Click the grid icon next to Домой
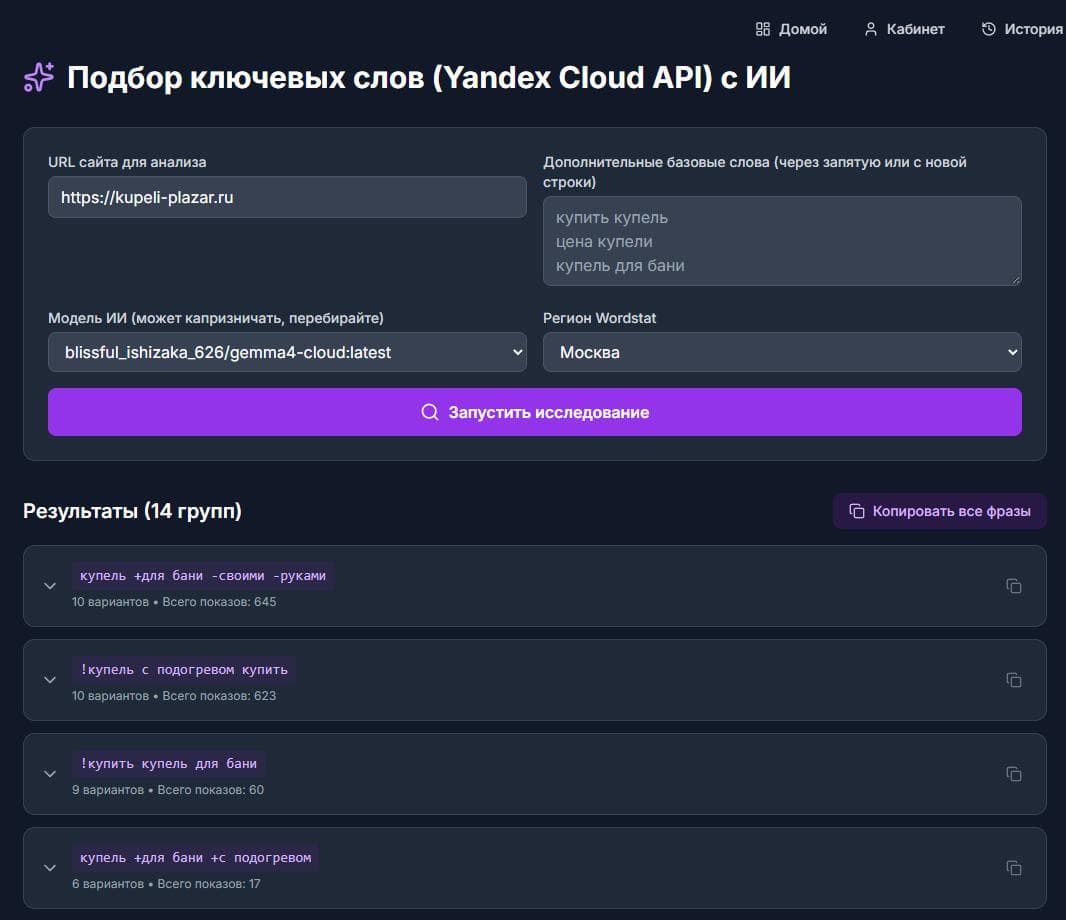1066x920 pixels. (x=763, y=29)
